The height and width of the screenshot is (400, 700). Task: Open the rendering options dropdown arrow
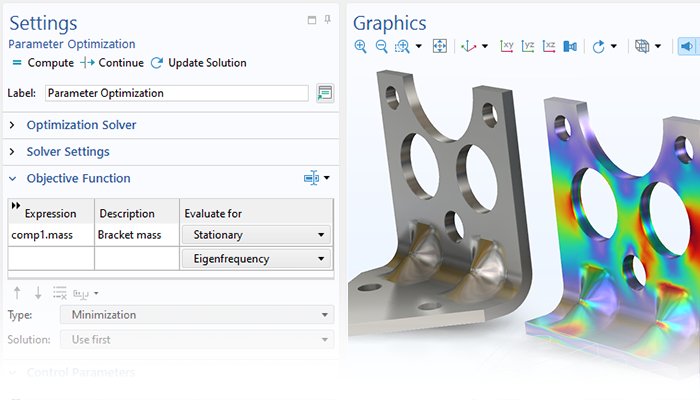coord(658,46)
